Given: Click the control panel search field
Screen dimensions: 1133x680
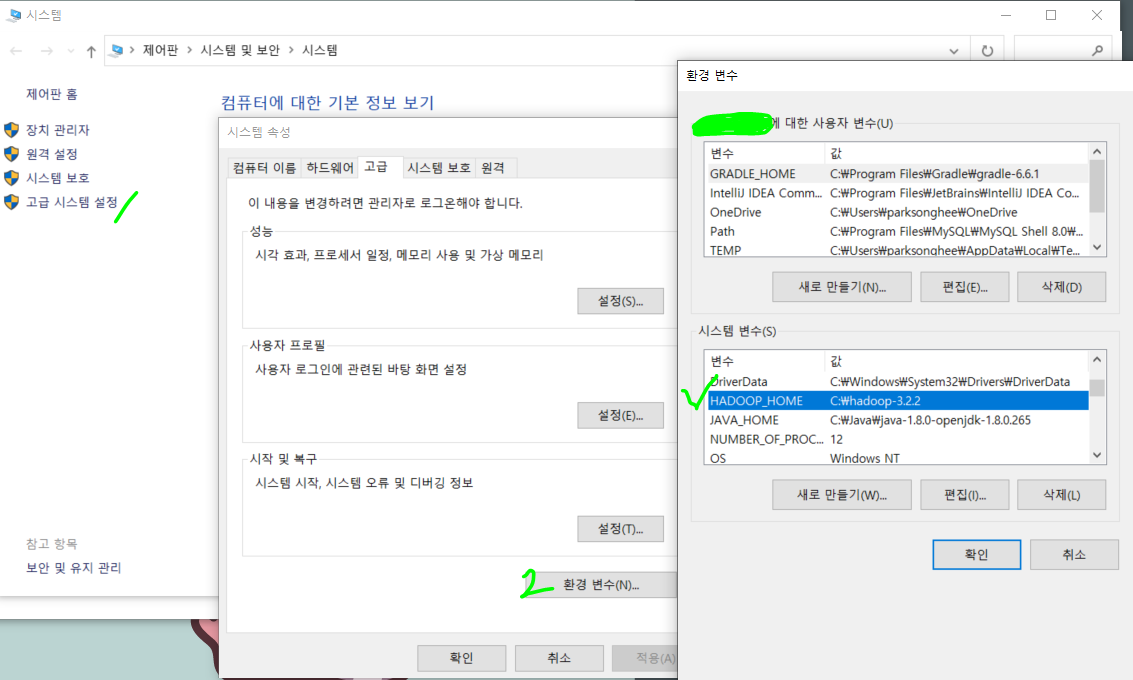Looking at the screenshot, I should (x=1061, y=51).
